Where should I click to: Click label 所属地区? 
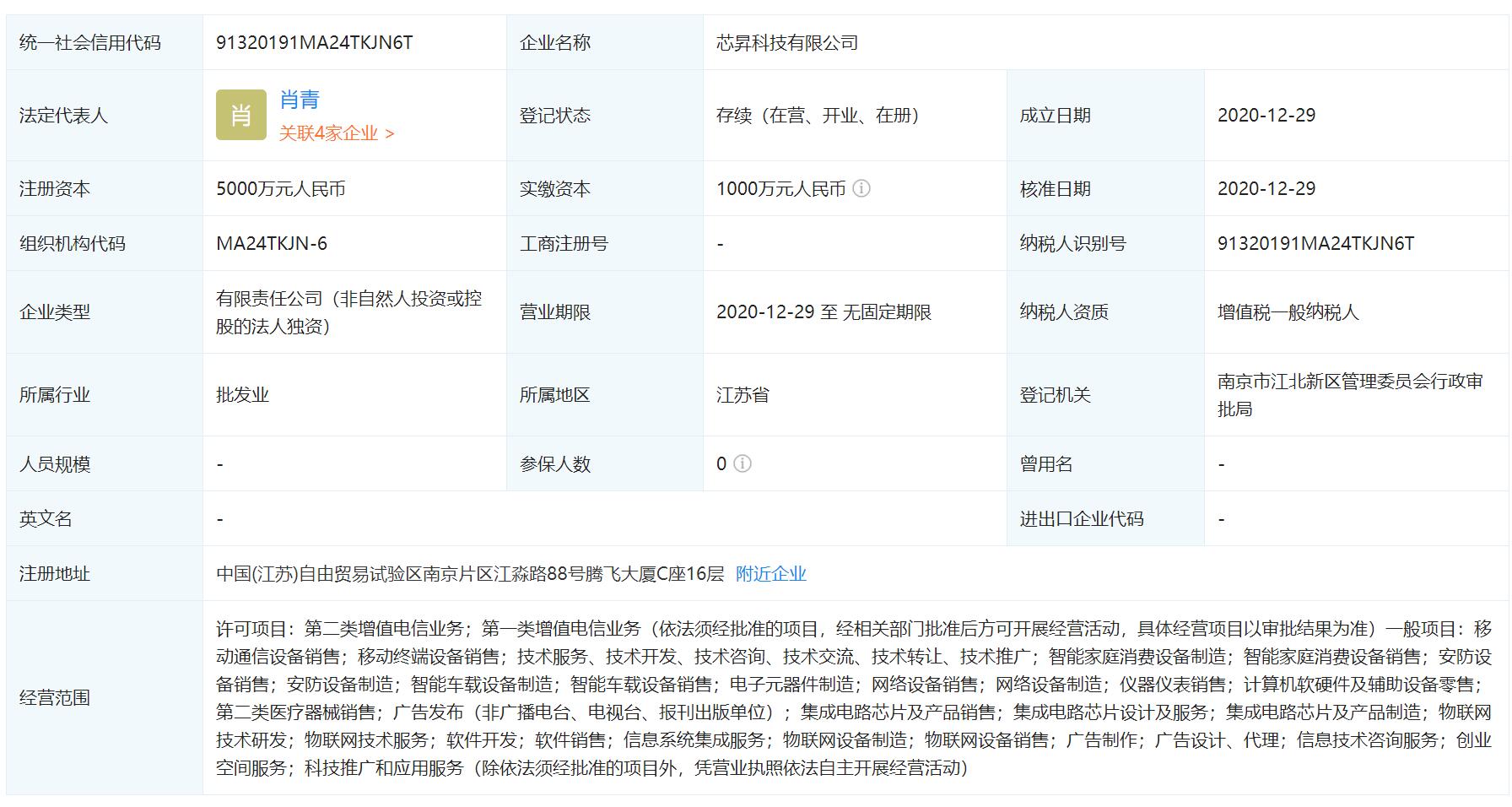555,395
